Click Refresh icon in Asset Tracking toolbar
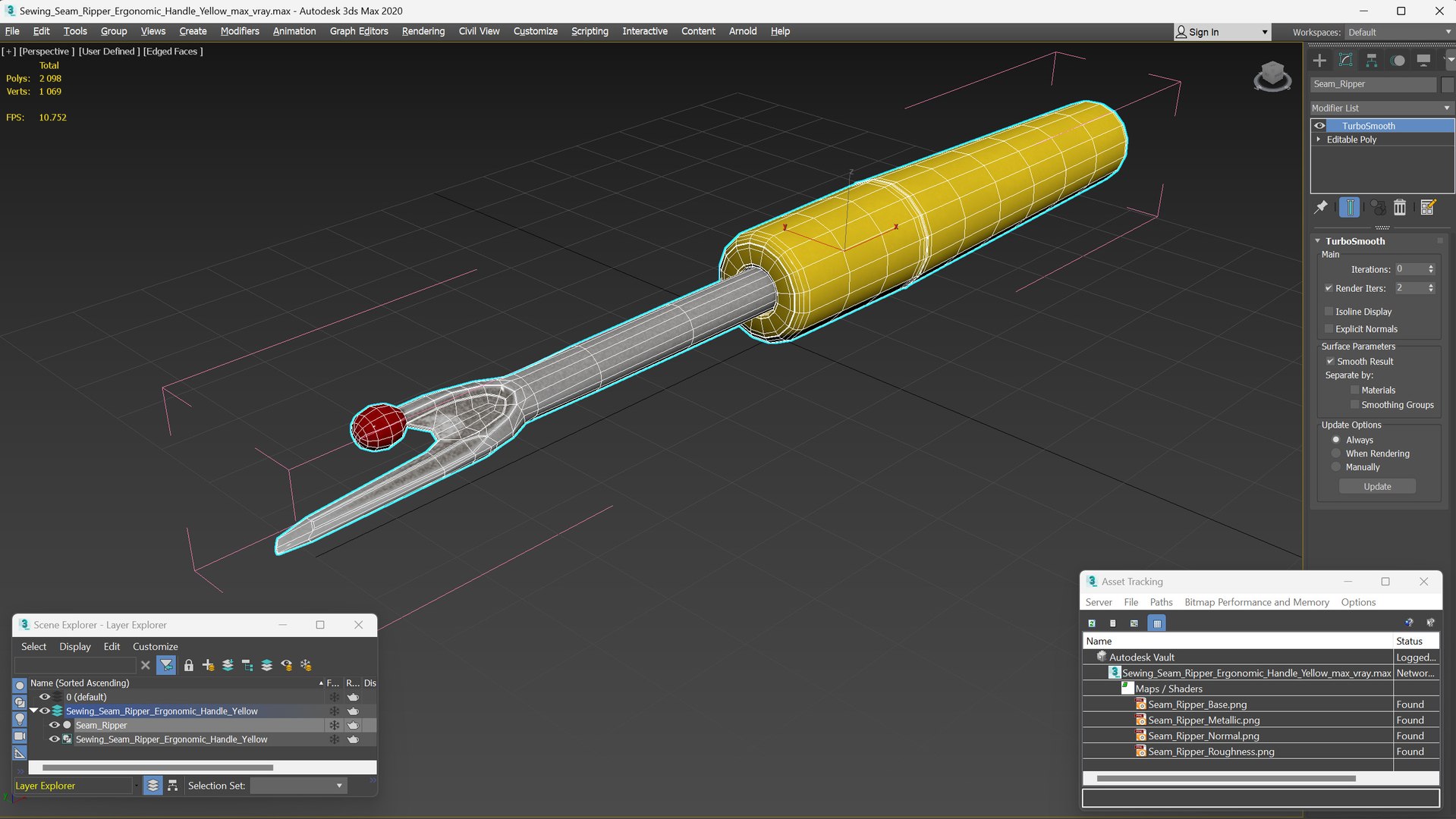This screenshot has width=1456, height=819. [x=1092, y=623]
